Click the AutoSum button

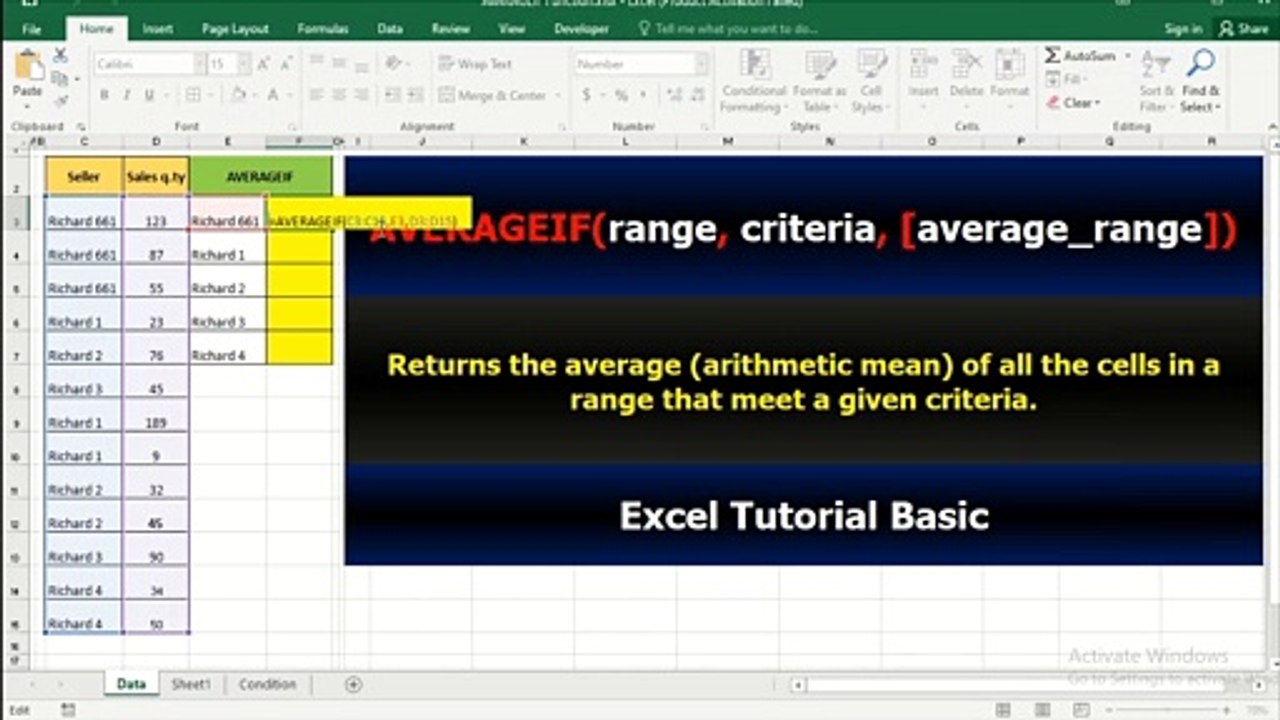pos(1081,56)
